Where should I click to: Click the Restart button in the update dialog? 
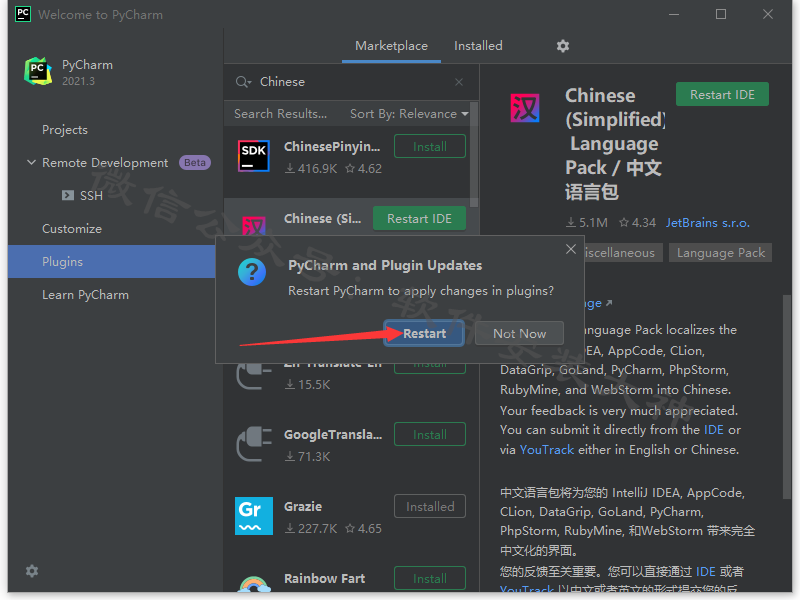424,334
